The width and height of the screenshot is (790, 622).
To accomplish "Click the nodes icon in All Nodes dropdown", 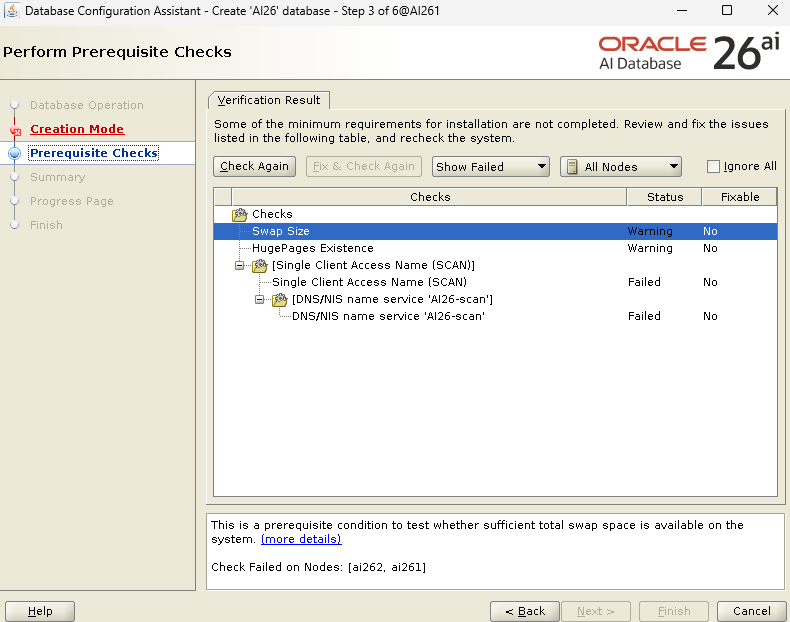I will coord(572,167).
